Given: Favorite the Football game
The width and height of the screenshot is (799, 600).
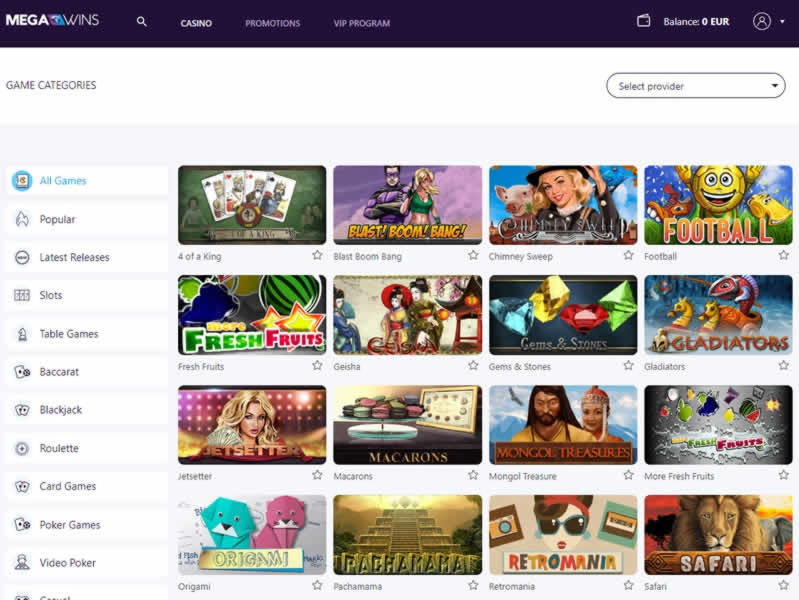Looking at the screenshot, I should coord(784,255).
